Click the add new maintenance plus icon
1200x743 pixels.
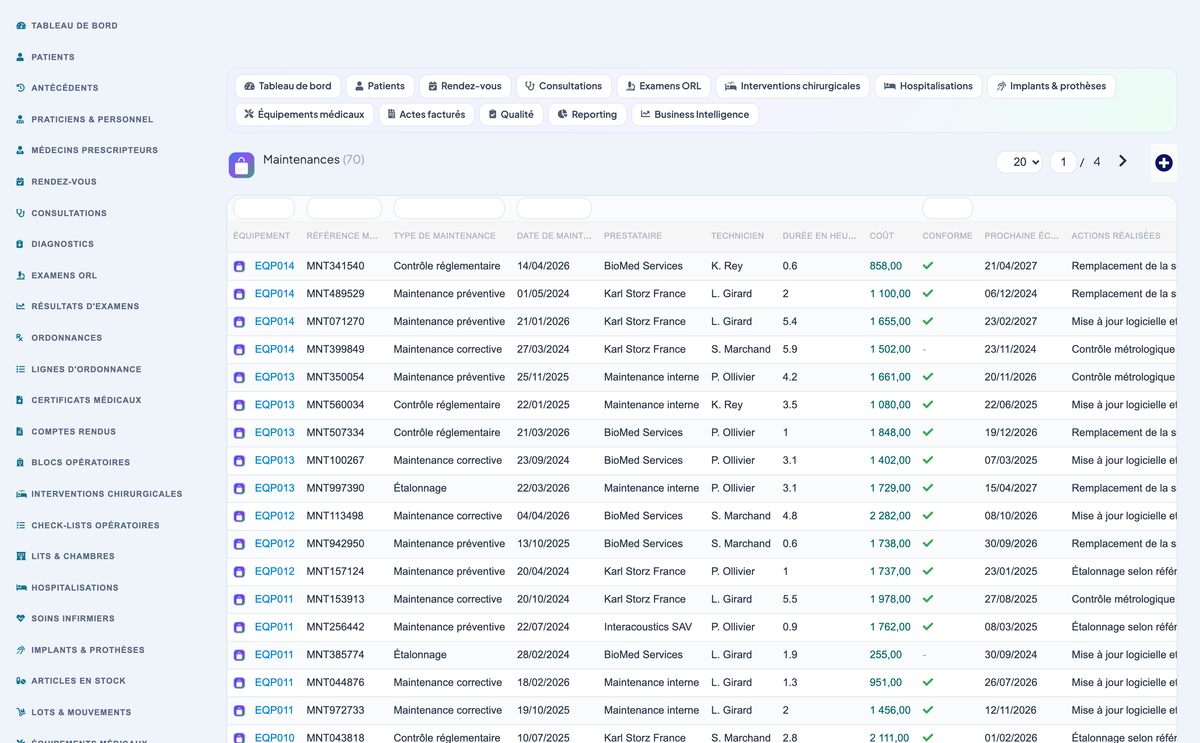[1163, 163]
